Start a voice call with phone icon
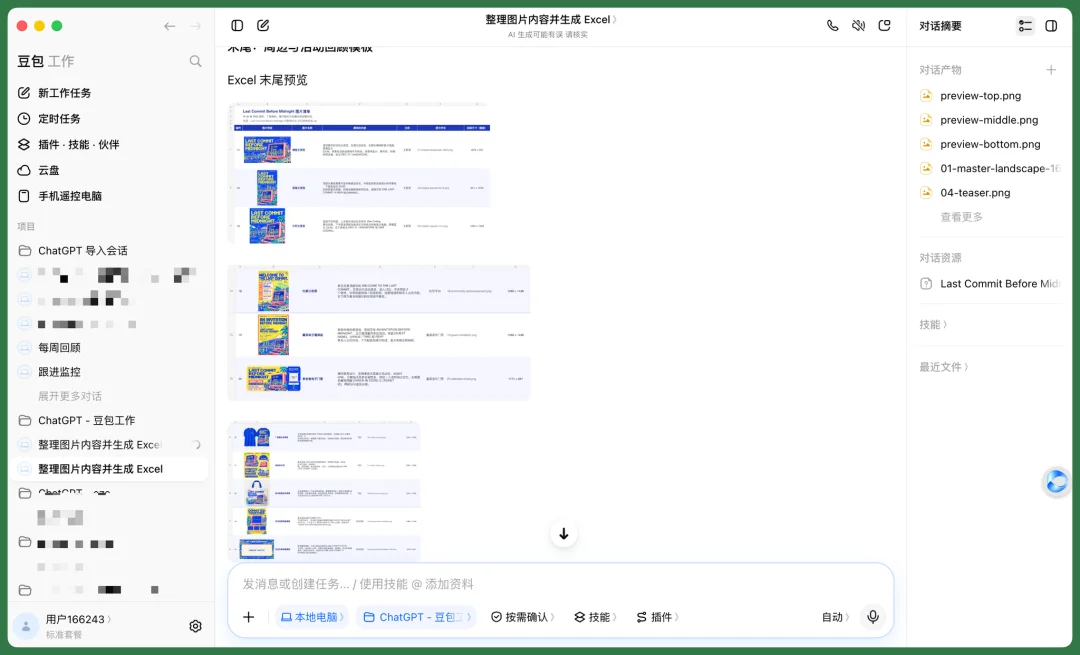This screenshot has width=1080, height=655. (833, 25)
